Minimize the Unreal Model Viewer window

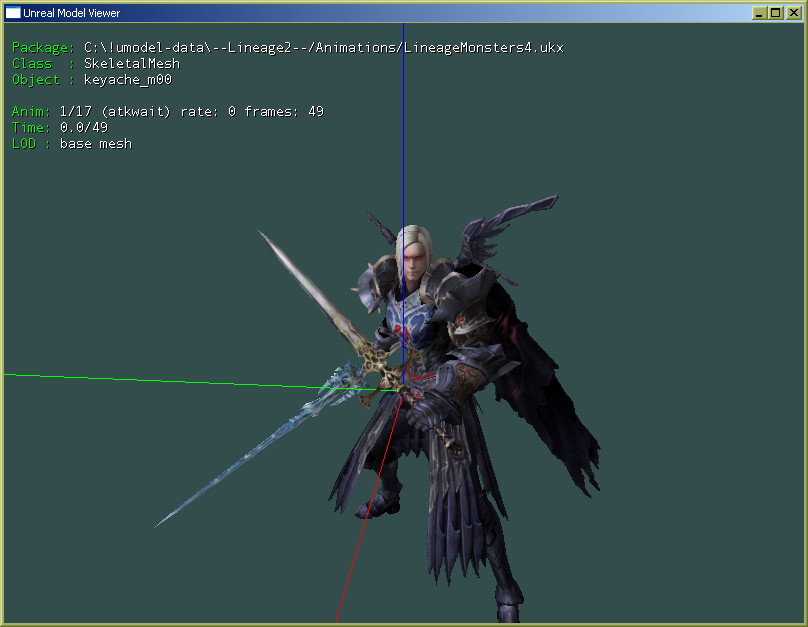[759, 13]
